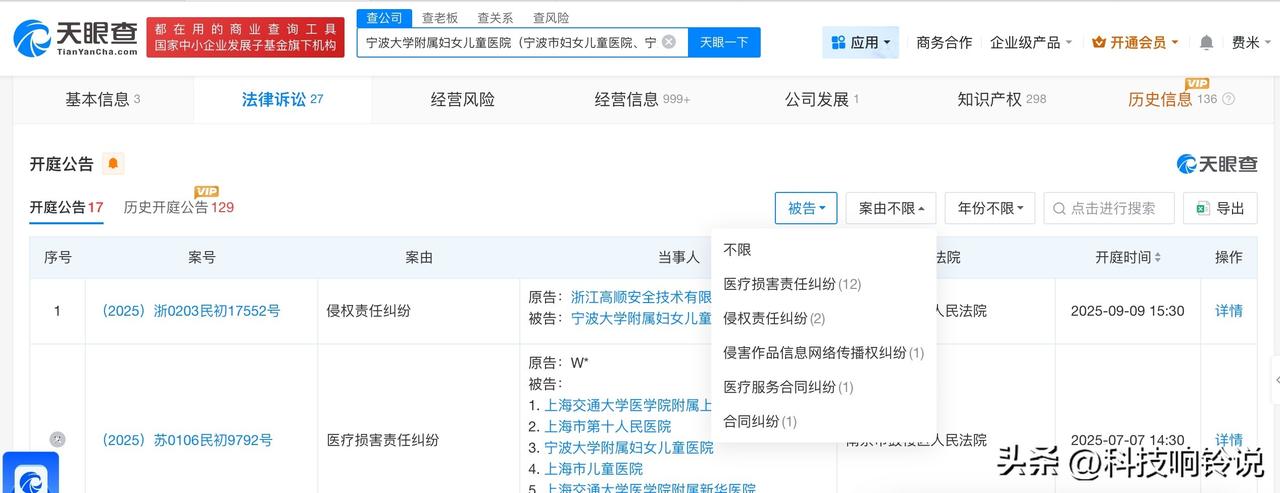Click the floating app icon at bottom left
This screenshot has width=1280, height=493.
tap(31, 473)
